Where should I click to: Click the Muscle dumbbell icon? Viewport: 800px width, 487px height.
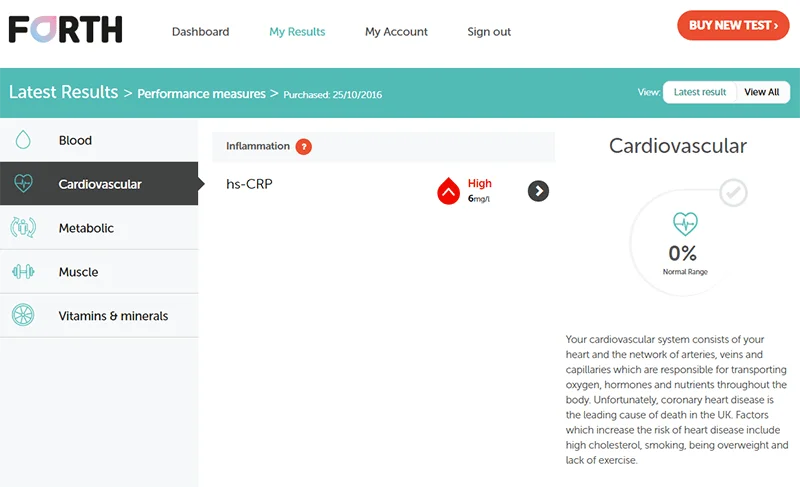pyautogui.click(x=22, y=272)
